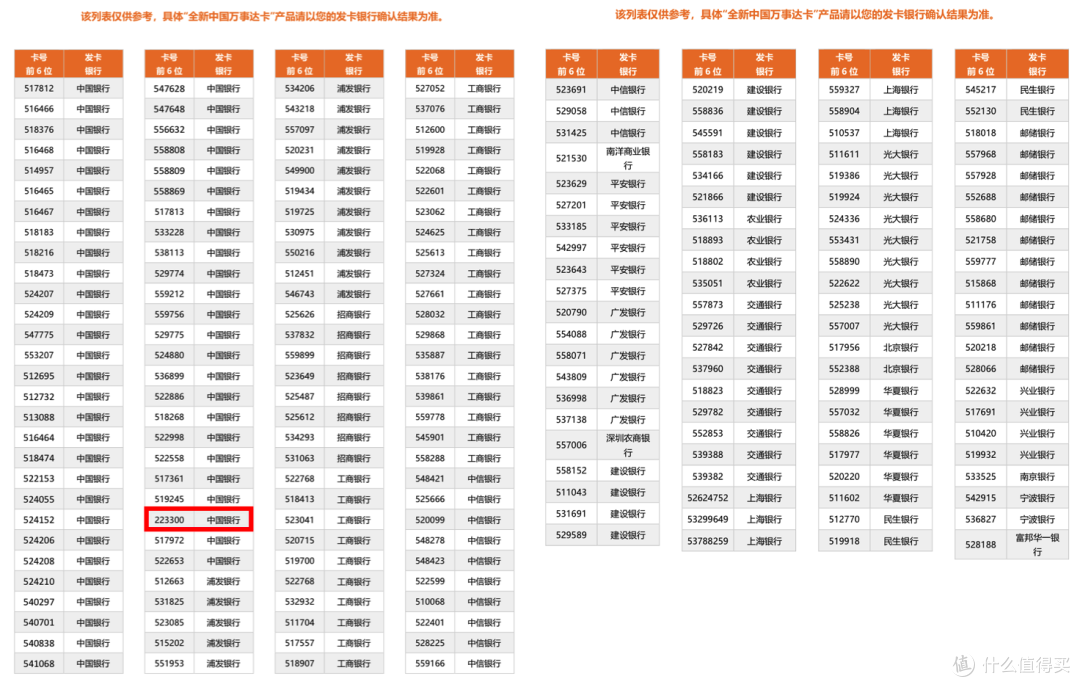Click the number 522632
The image size is (1080, 687).
pos(980,390)
